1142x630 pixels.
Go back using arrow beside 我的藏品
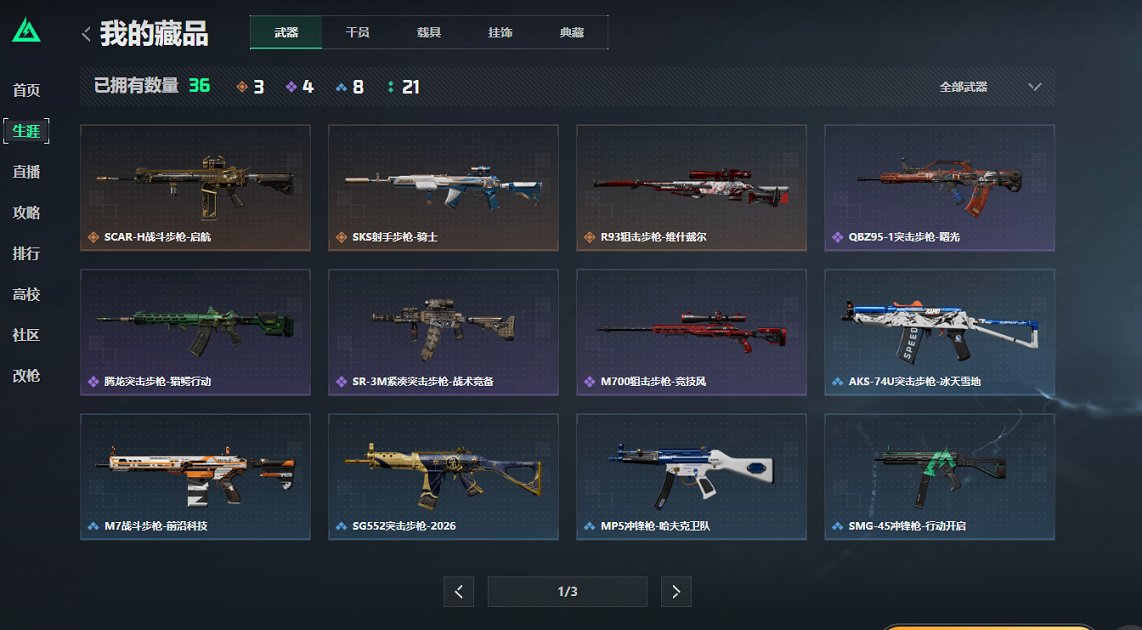coord(86,34)
